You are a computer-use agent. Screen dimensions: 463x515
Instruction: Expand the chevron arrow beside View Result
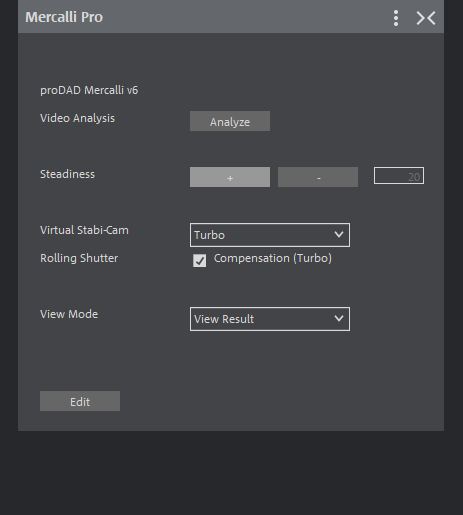coord(339,319)
